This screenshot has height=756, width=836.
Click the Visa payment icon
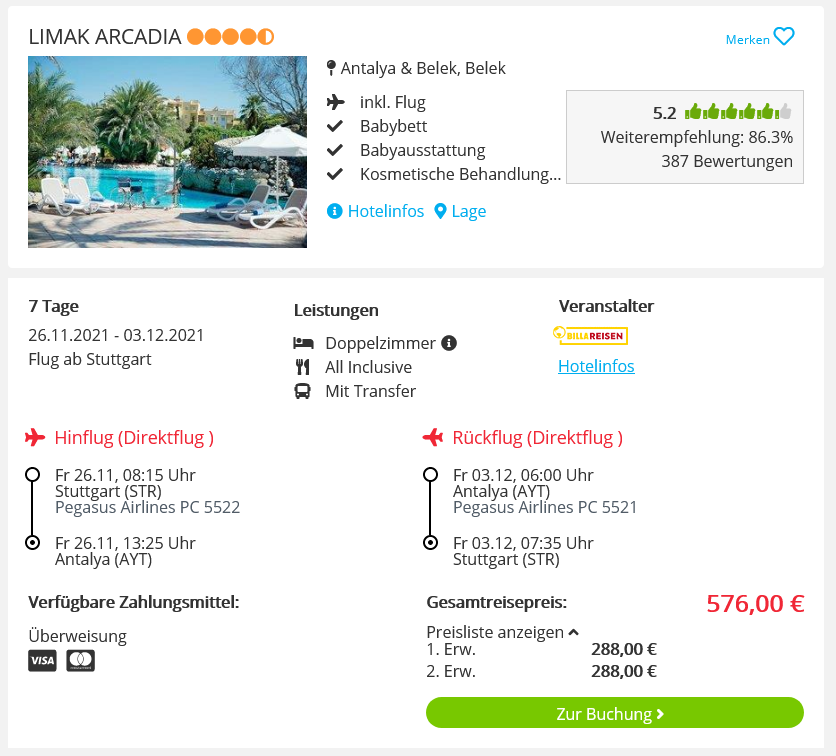tap(42, 661)
